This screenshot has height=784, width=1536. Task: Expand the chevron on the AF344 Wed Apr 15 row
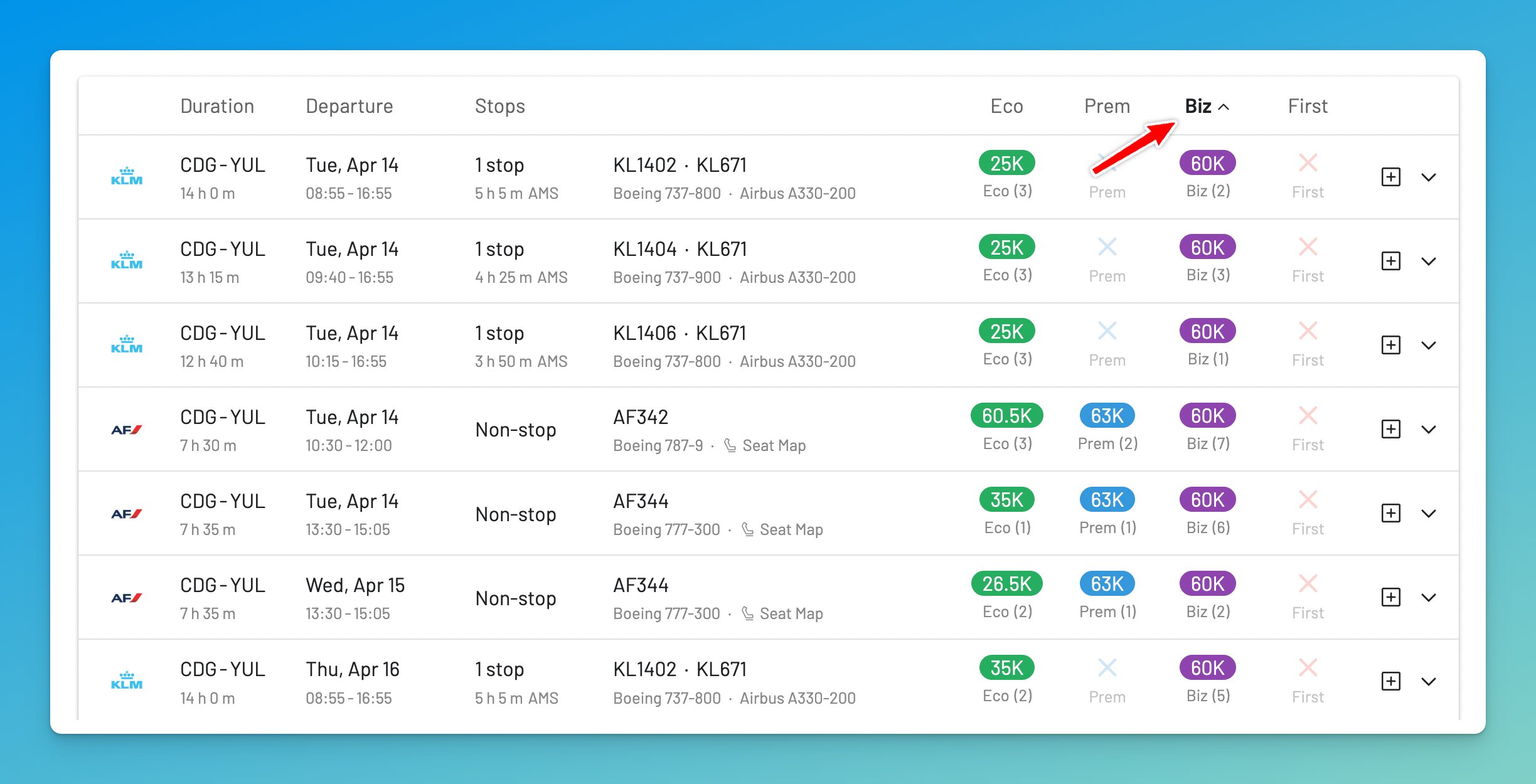[x=1429, y=597]
